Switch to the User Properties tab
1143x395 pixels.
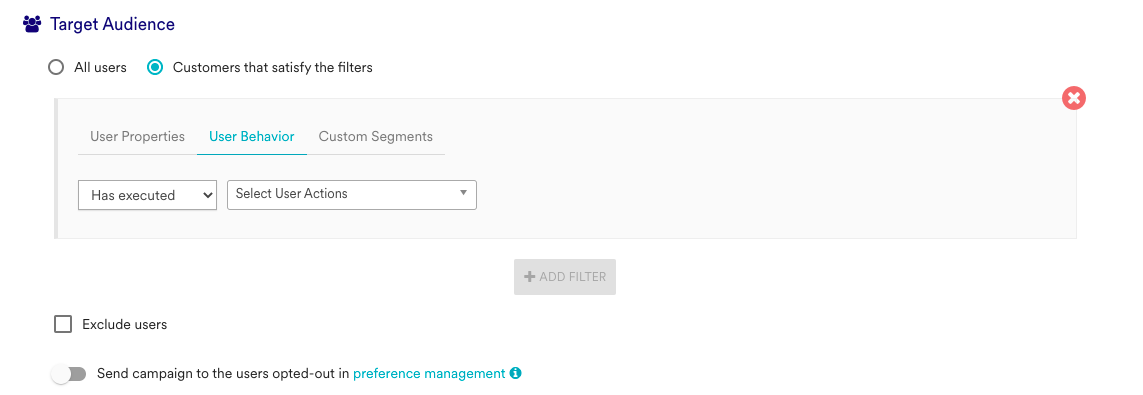coord(138,136)
